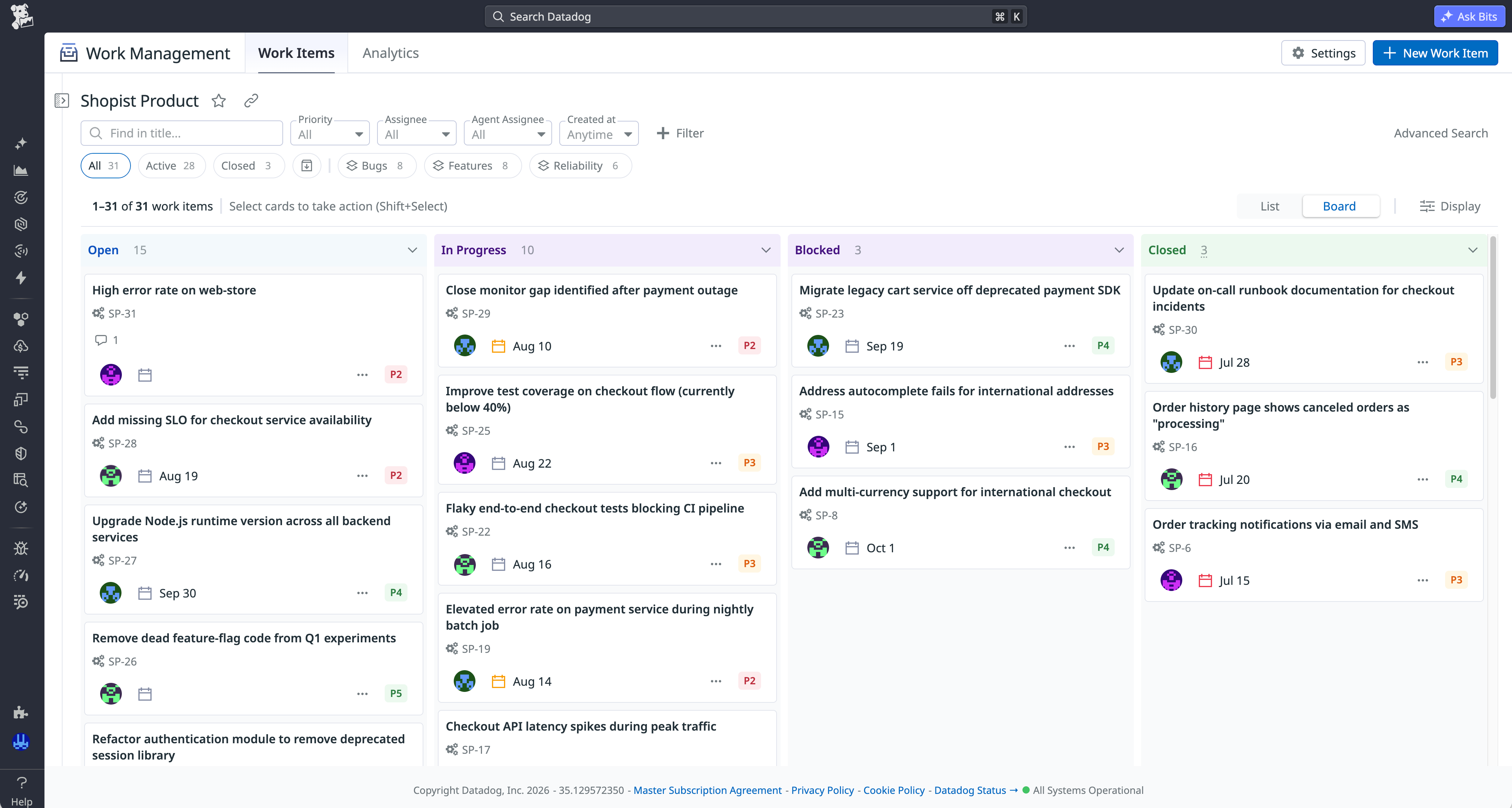
Task: Click the P5 priority badge on SP-26
Action: (396, 693)
